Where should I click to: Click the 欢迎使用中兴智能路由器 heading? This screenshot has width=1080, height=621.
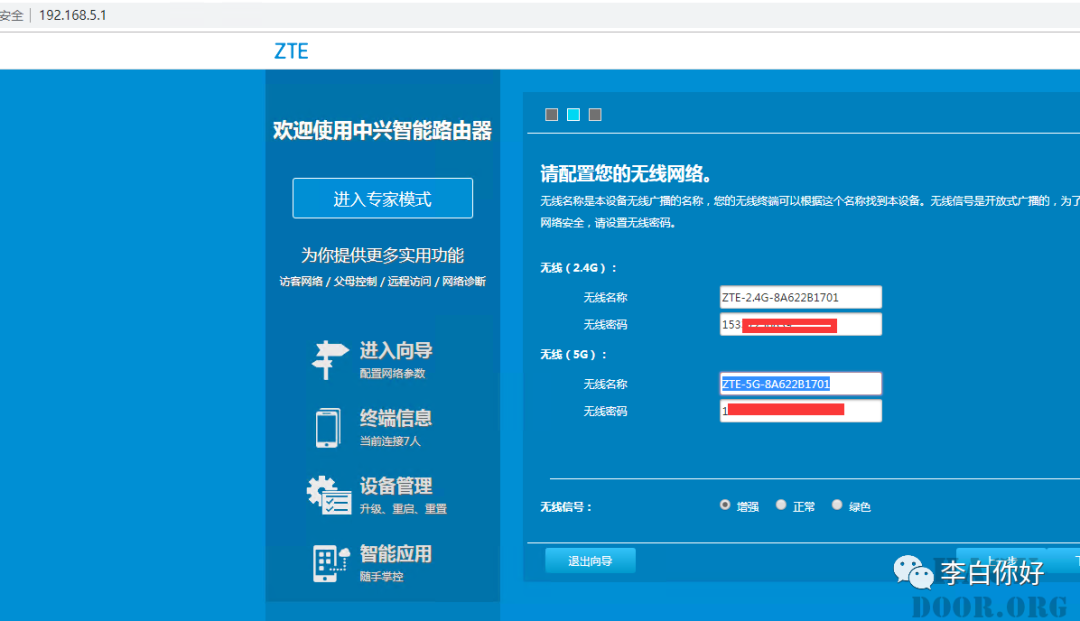point(382,130)
